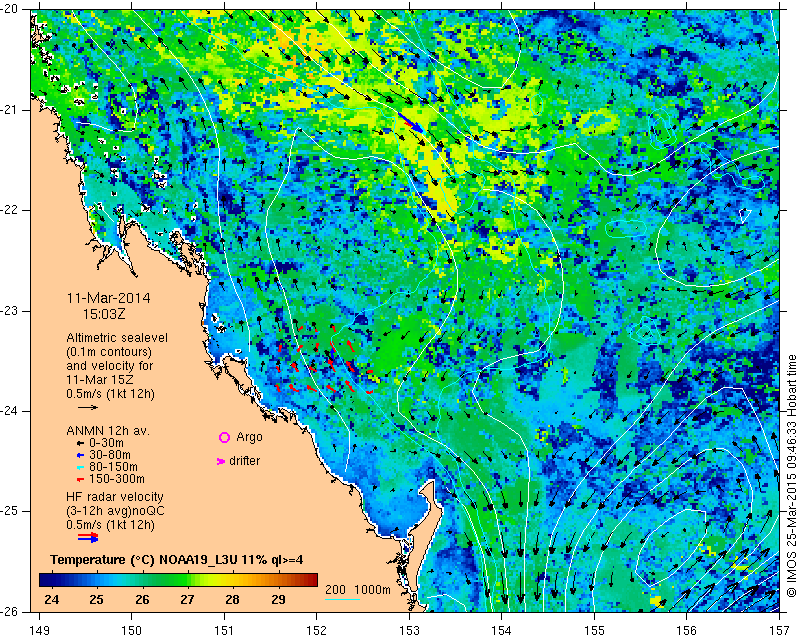Click the colorbar tick label 29
The height and width of the screenshot is (640, 800).
pos(278,599)
